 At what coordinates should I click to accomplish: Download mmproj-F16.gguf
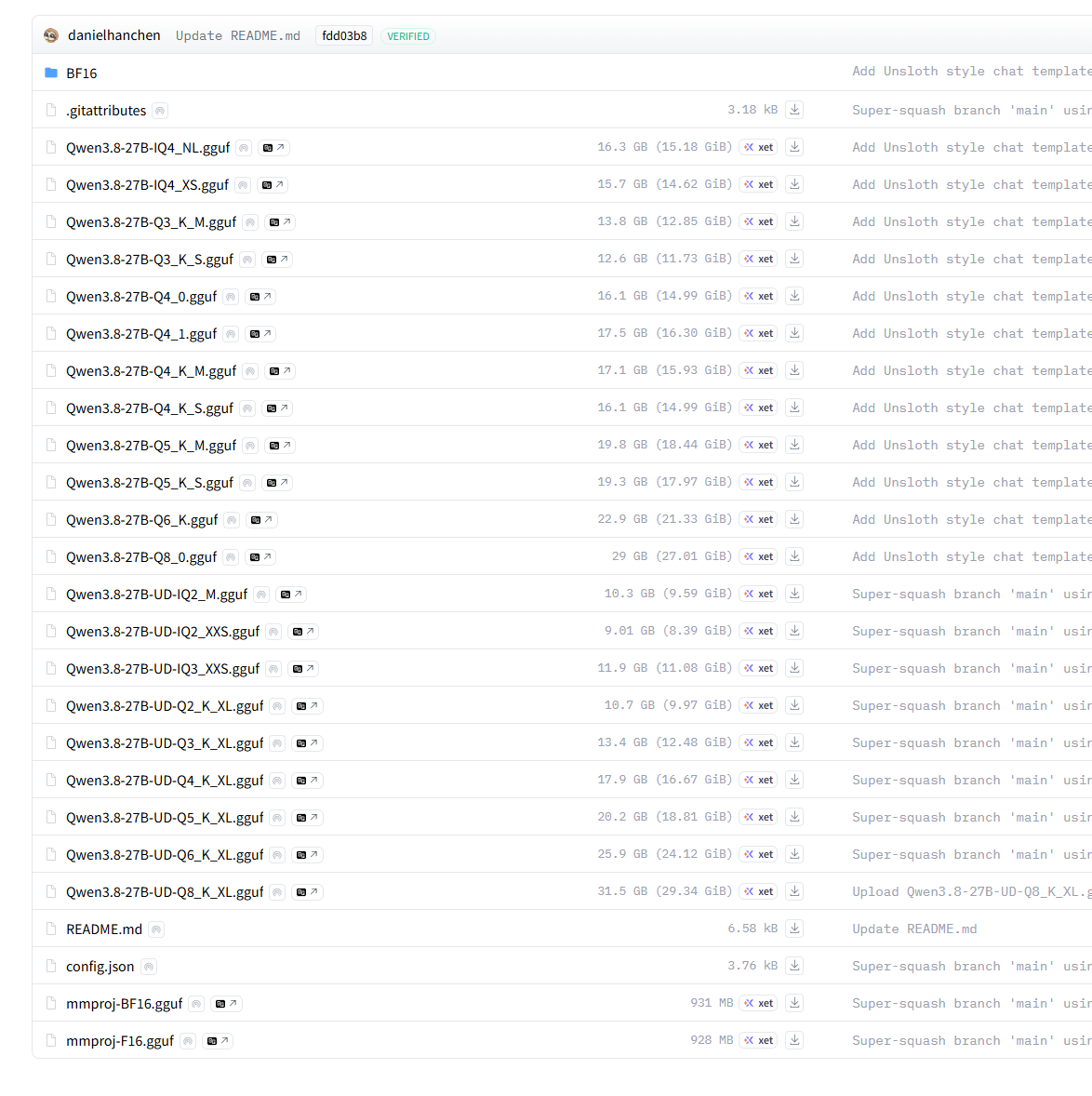point(794,1040)
